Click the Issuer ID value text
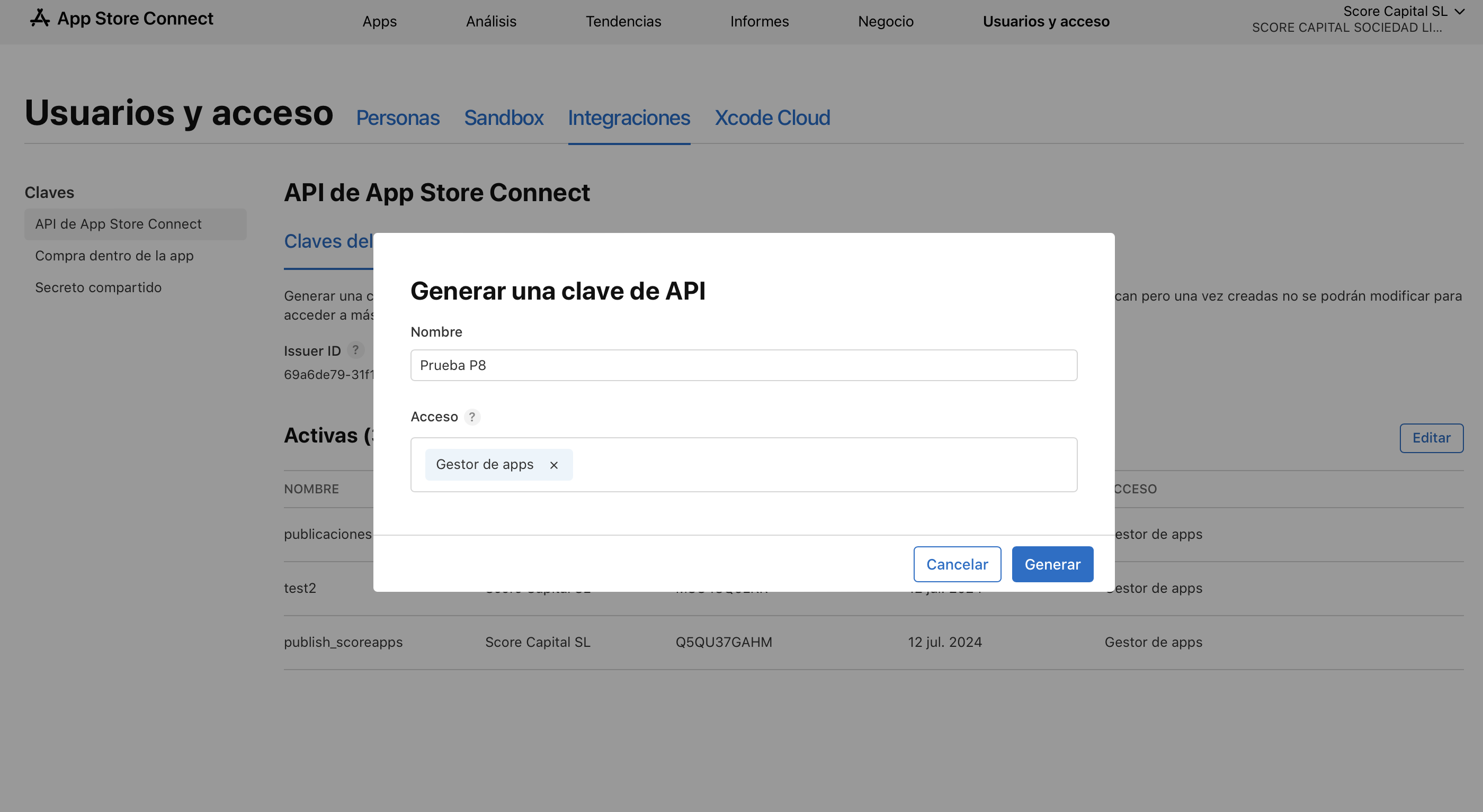The height and width of the screenshot is (812, 1483). (329, 375)
